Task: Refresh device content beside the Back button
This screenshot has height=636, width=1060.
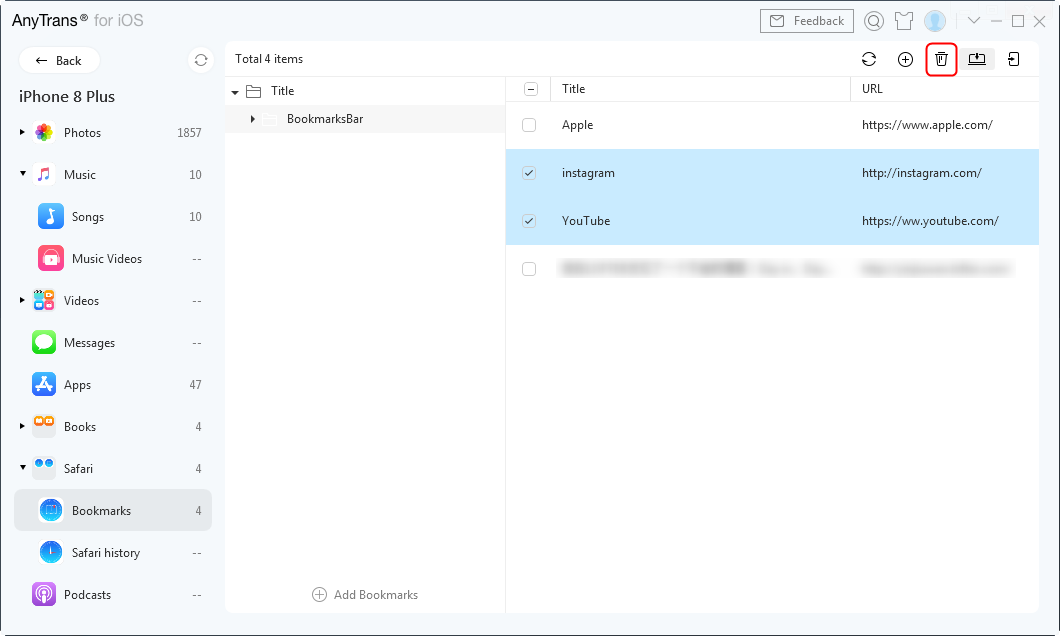Action: [201, 60]
